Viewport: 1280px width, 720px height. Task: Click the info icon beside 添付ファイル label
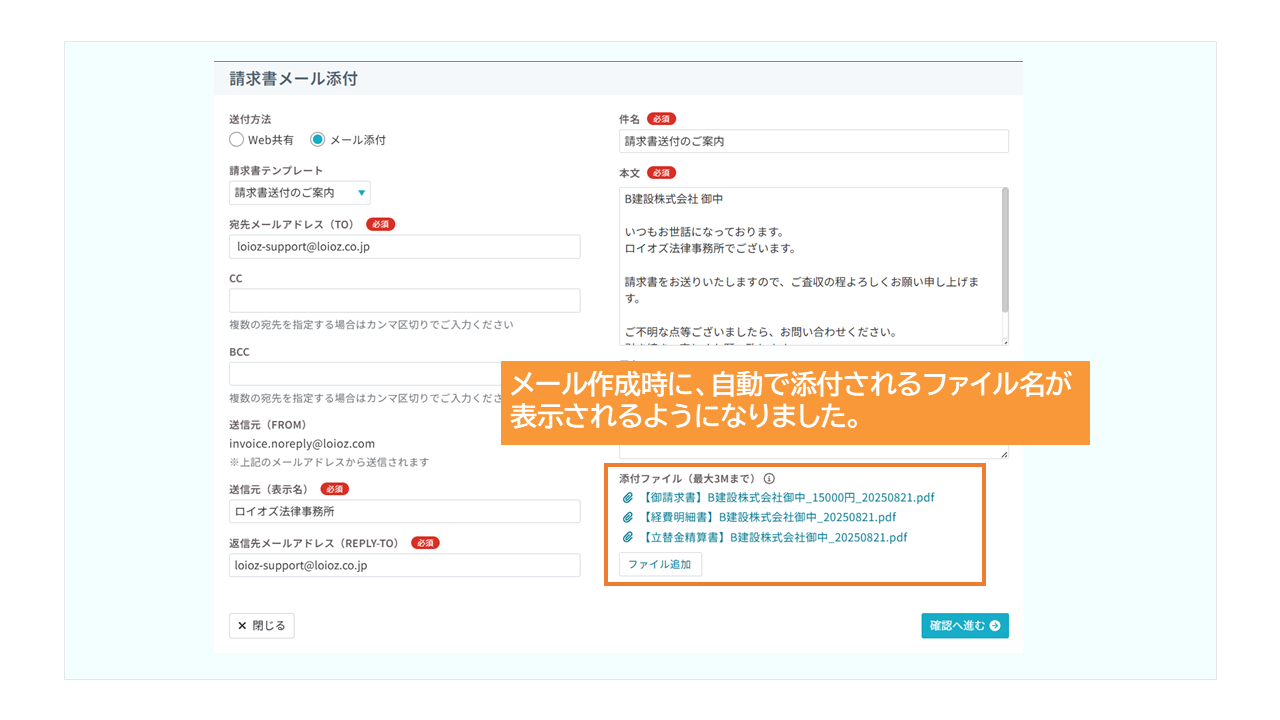coord(769,478)
